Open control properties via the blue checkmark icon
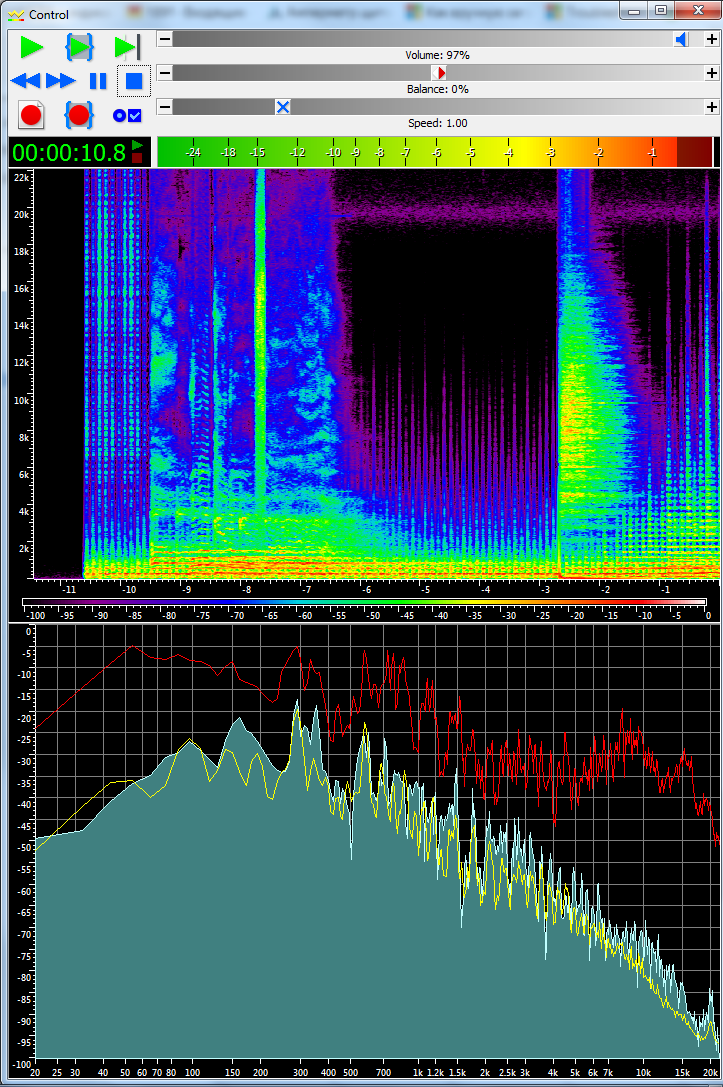723x1087 pixels. 128,116
